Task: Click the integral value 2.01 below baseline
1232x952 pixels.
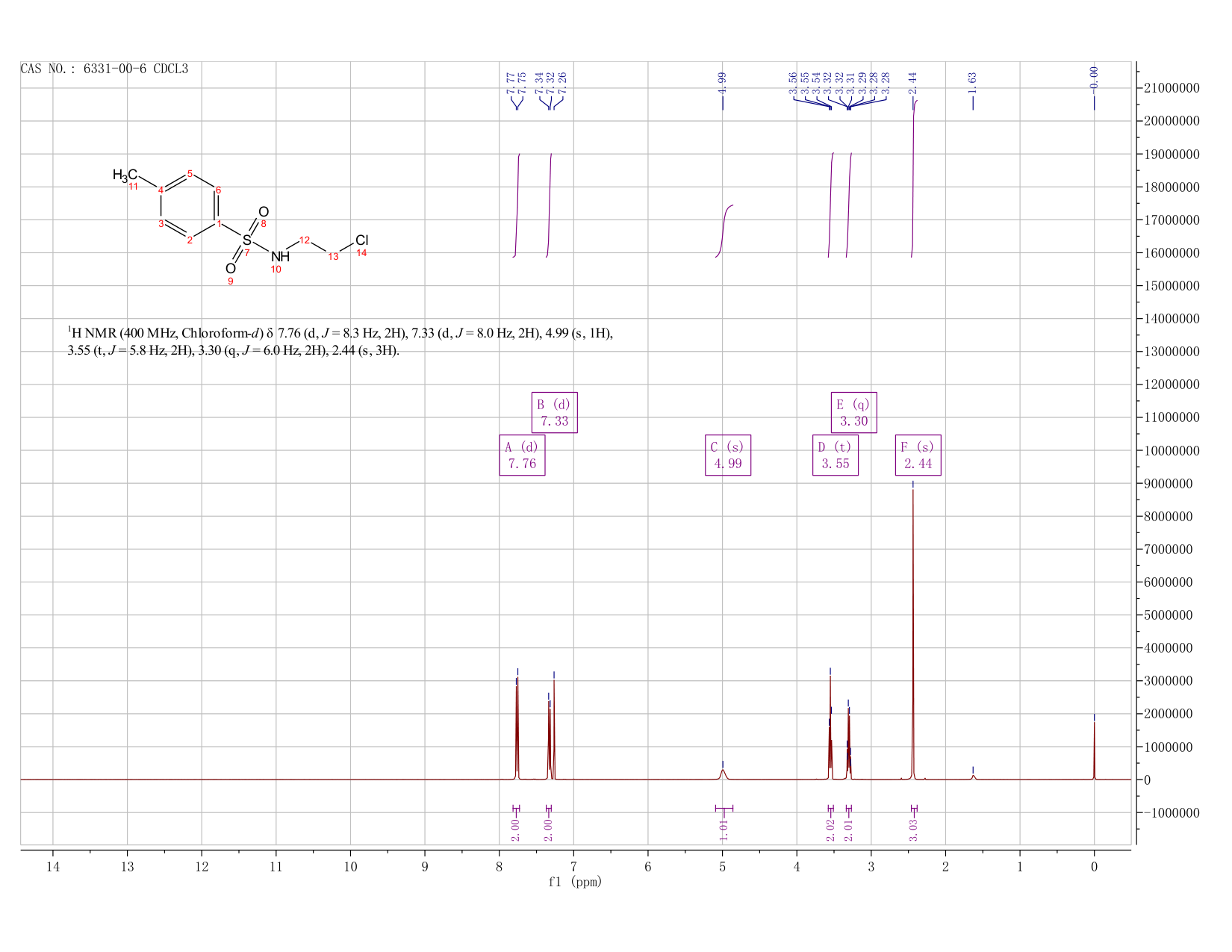Action: click(x=848, y=830)
